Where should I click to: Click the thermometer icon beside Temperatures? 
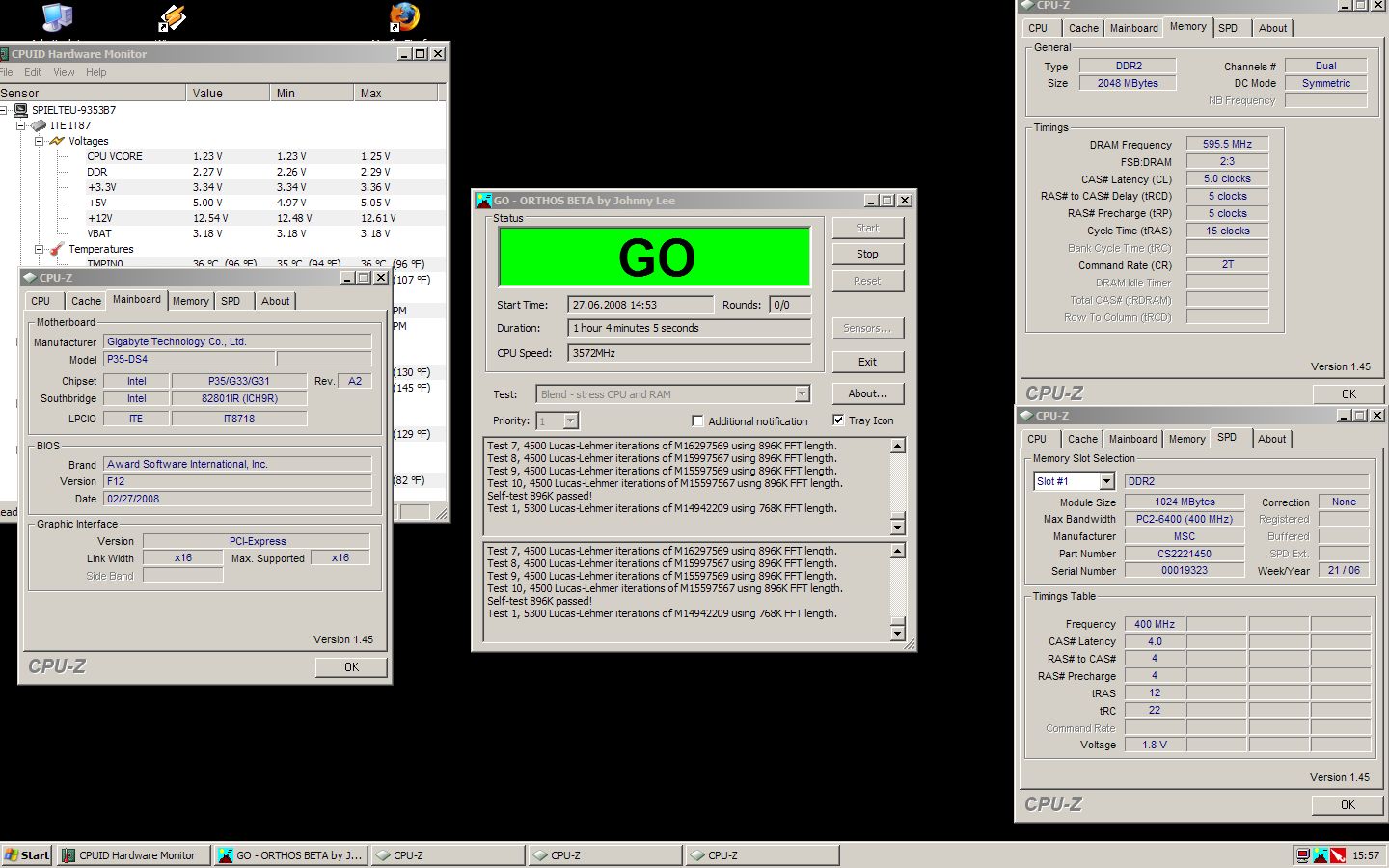tap(57, 249)
